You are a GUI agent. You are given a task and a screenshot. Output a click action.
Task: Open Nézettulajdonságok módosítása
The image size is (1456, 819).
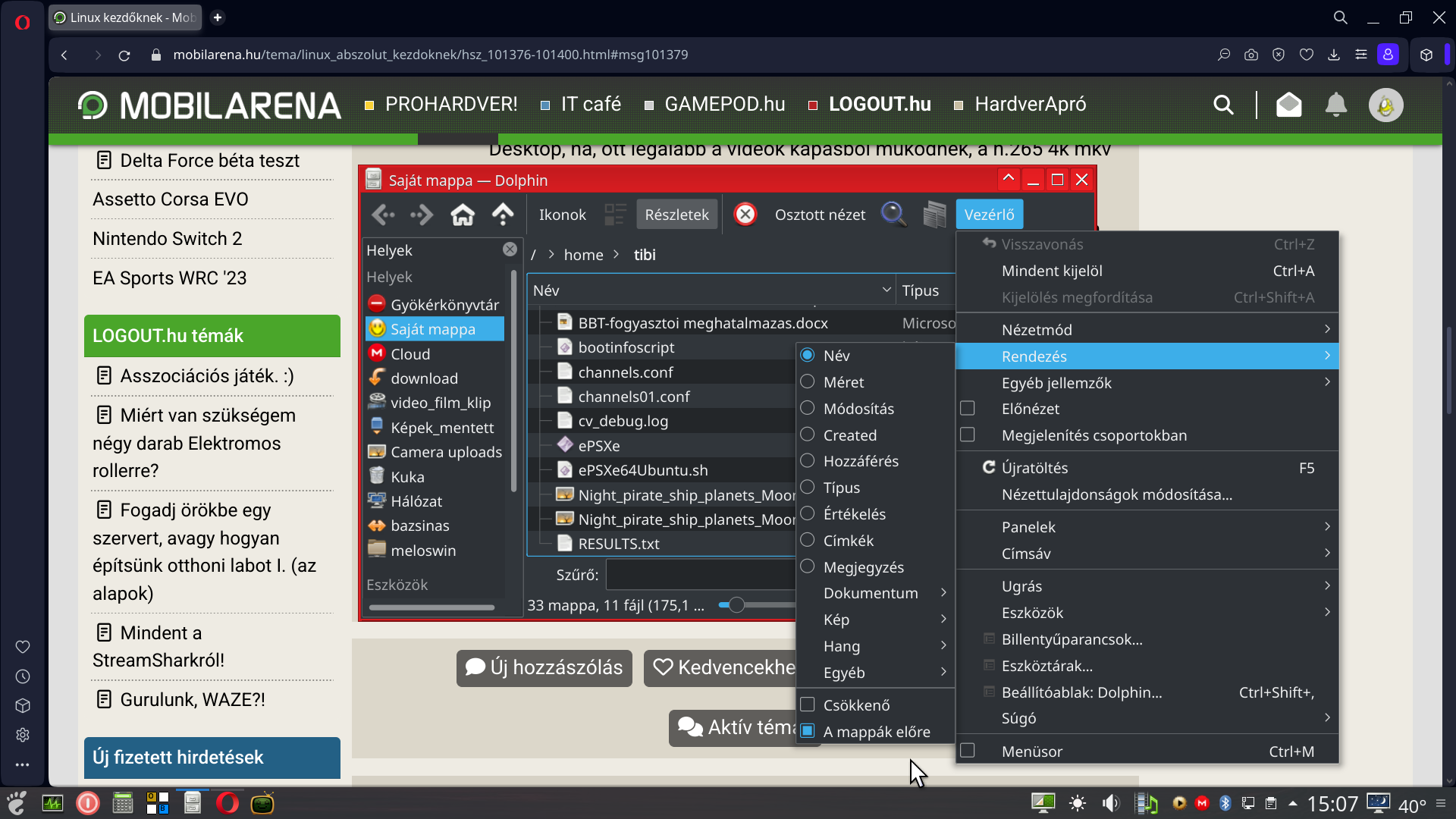pyautogui.click(x=1147, y=494)
